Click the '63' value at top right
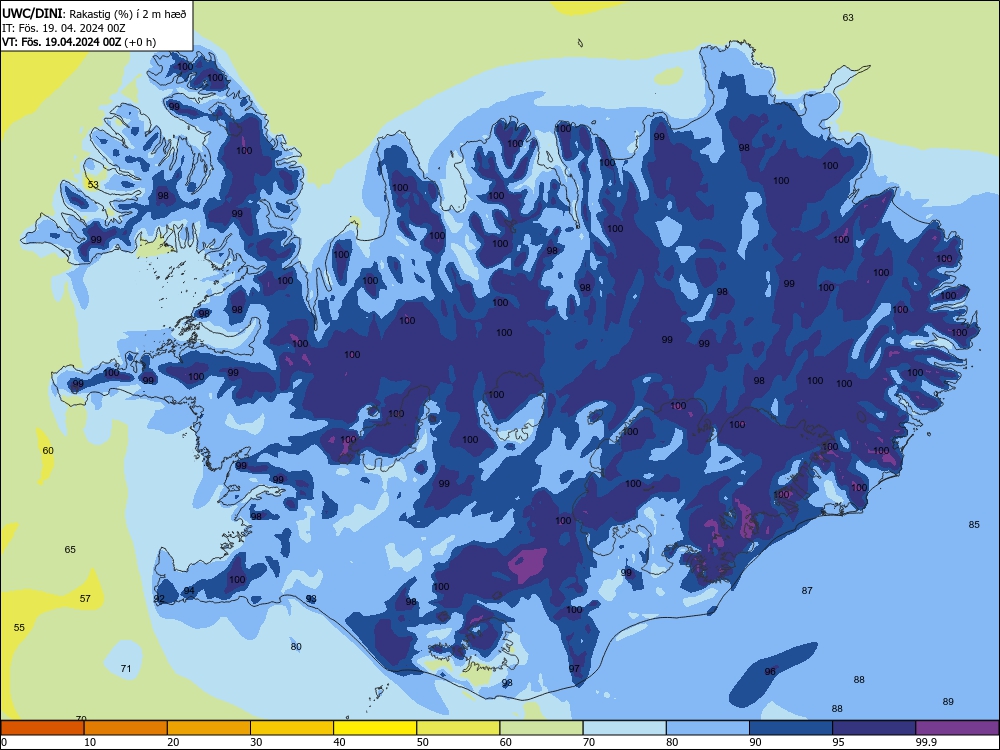This screenshot has height=750, width=1000. coord(848,18)
